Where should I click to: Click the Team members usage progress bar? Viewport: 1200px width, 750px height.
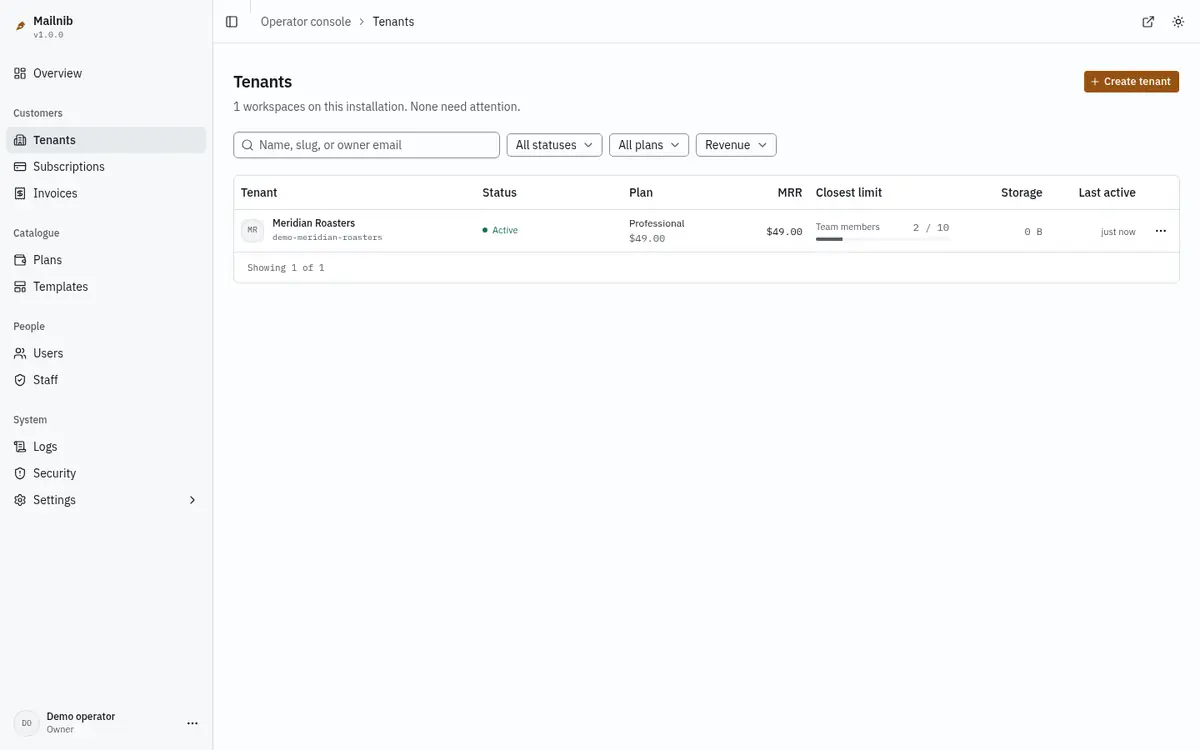[x=882, y=240]
